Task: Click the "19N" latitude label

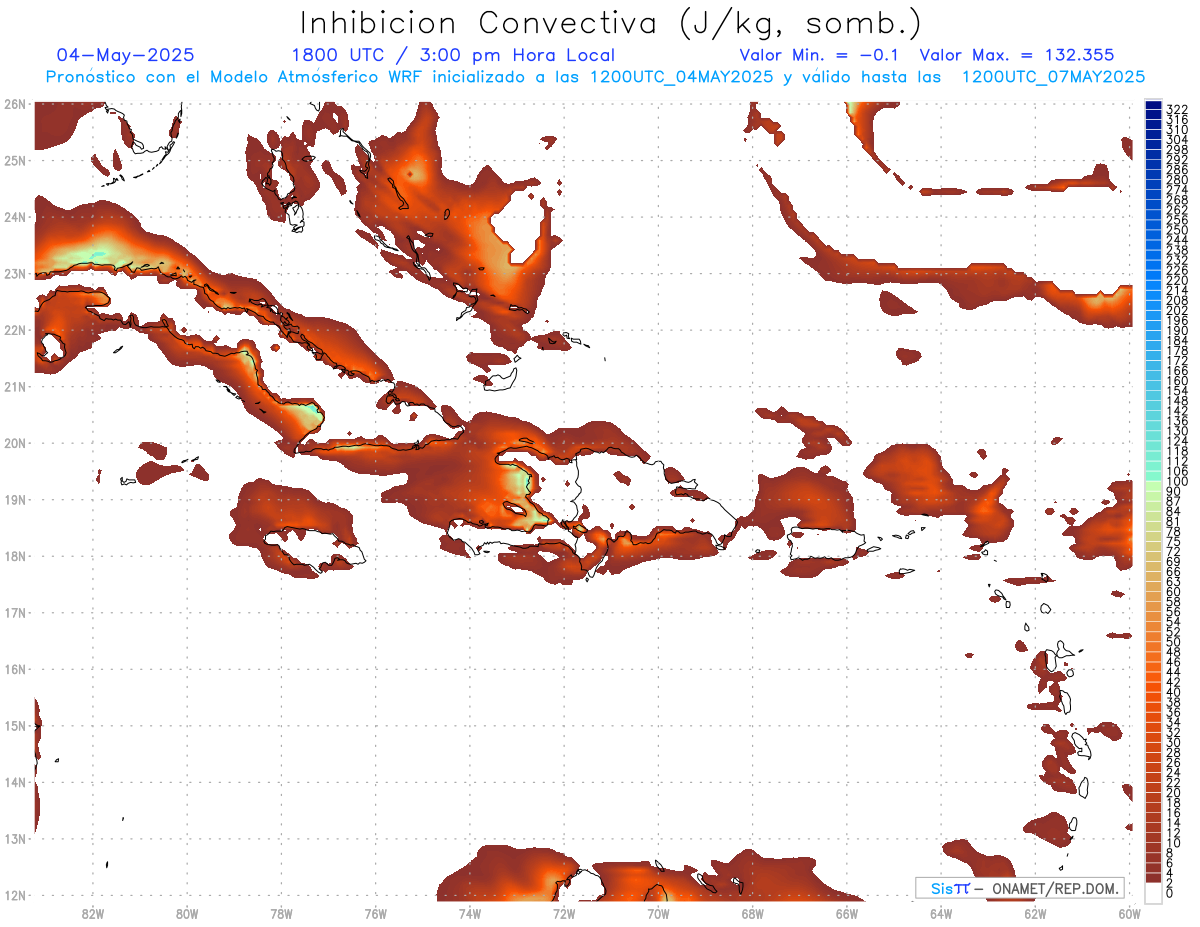Action: pyautogui.click(x=15, y=499)
